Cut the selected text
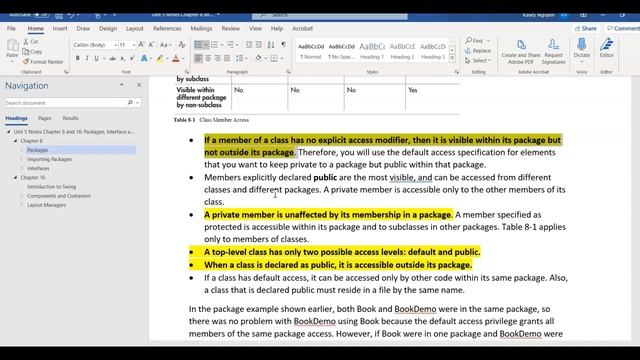Image resolution: width=640 pixels, height=360 pixels. pyautogui.click(x=31, y=42)
